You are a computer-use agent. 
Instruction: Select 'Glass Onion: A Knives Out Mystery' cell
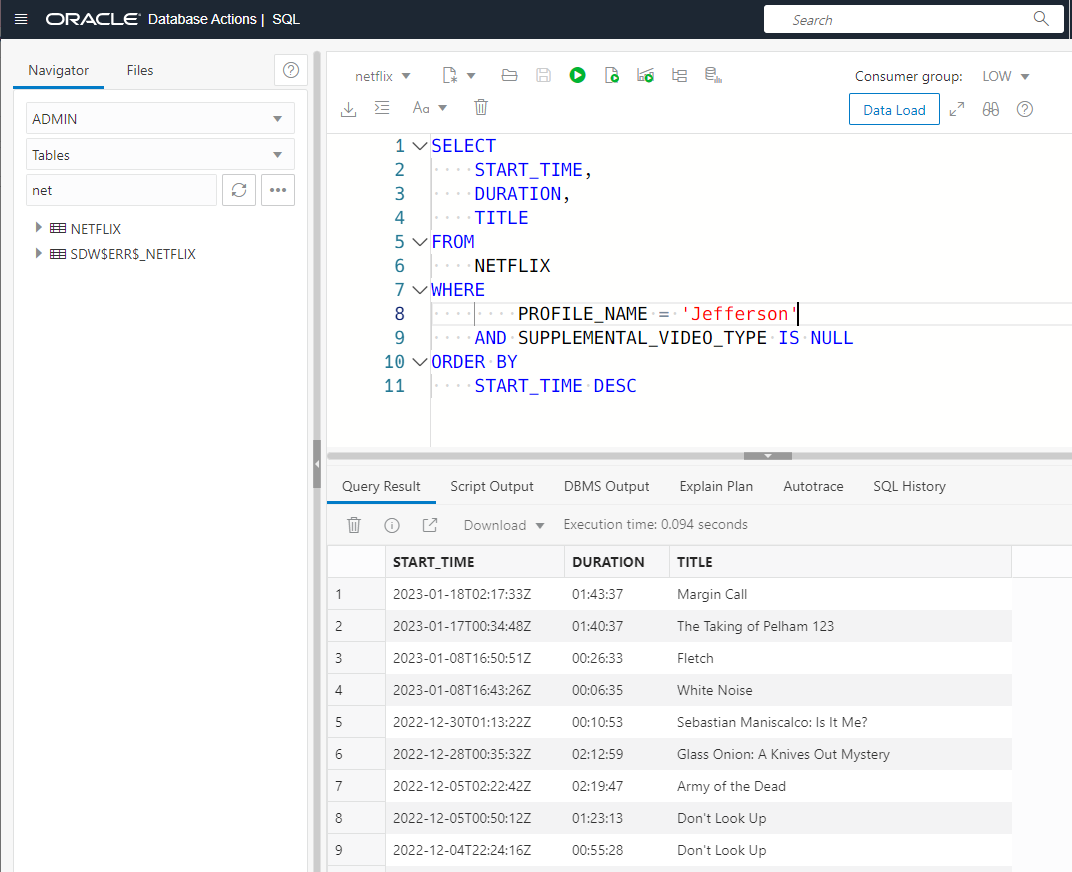(840, 754)
